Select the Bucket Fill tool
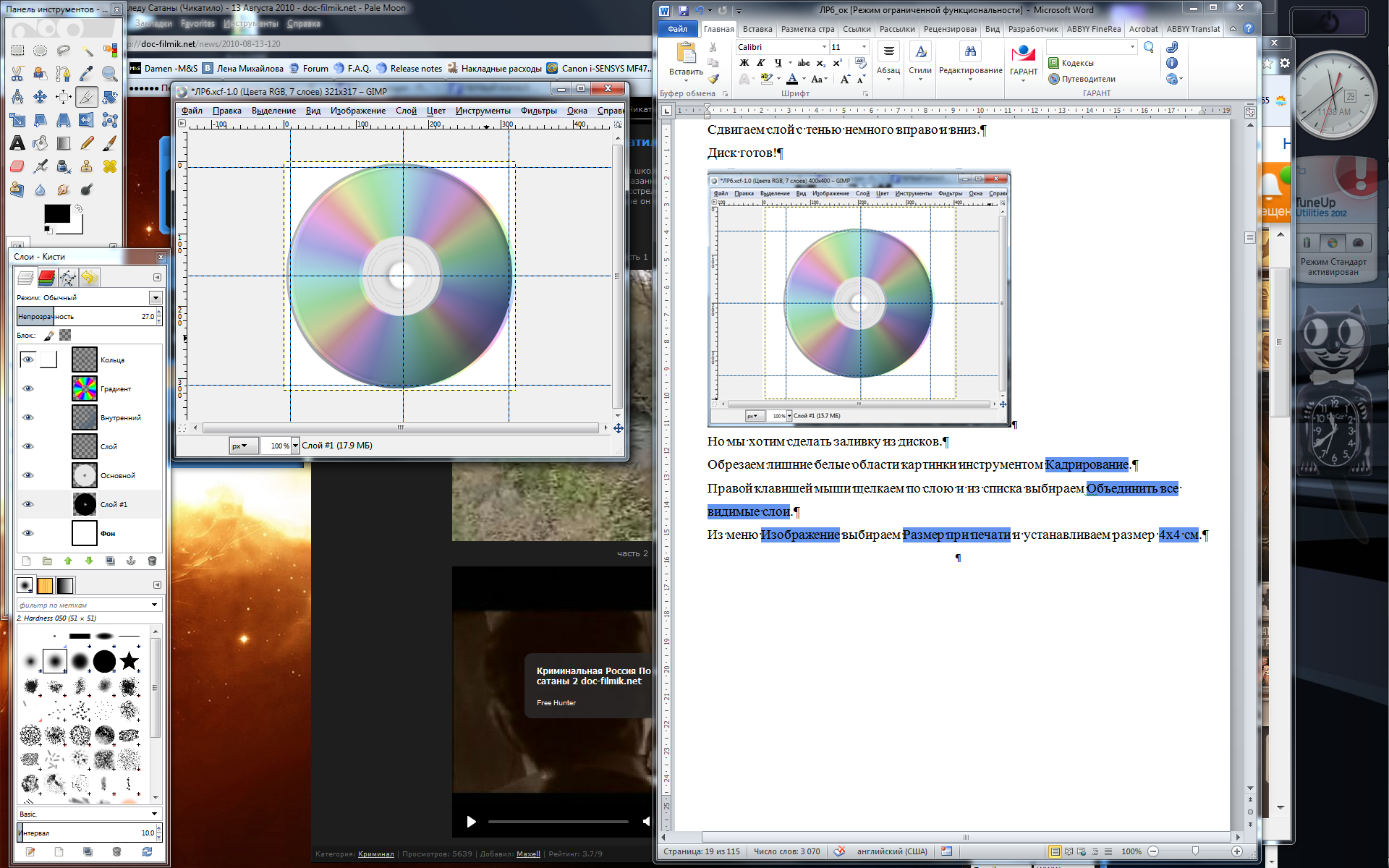This screenshot has width=1389, height=868. click(x=41, y=143)
